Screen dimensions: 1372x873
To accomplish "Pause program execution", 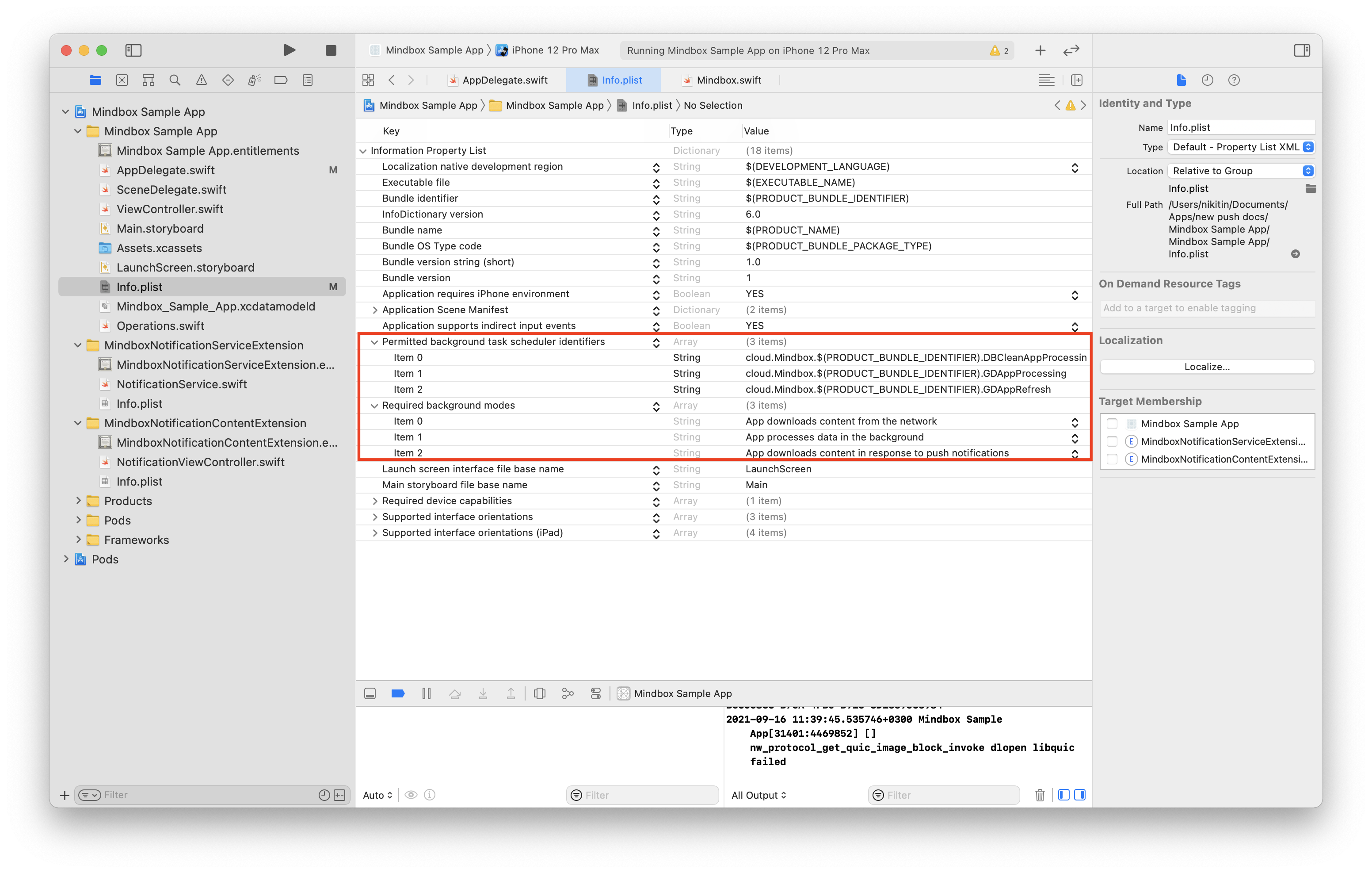I will pyautogui.click(x=426, y=693).
